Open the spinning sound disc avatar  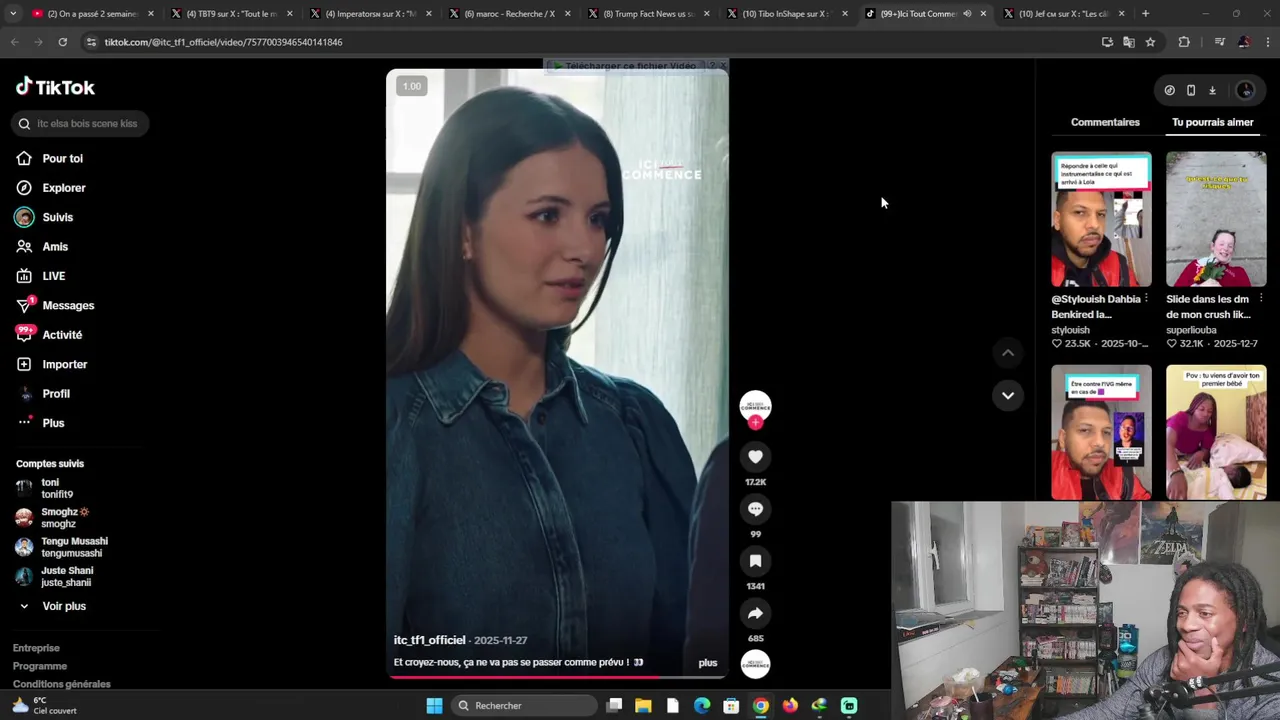point(755,664)
